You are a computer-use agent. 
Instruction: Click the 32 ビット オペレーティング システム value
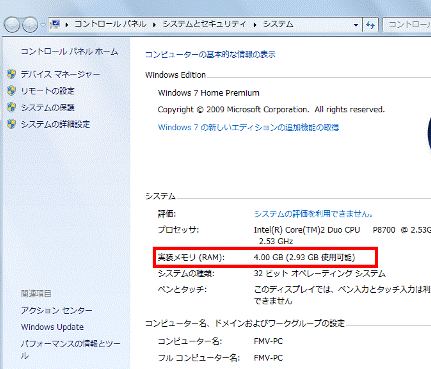coord(320,274)
